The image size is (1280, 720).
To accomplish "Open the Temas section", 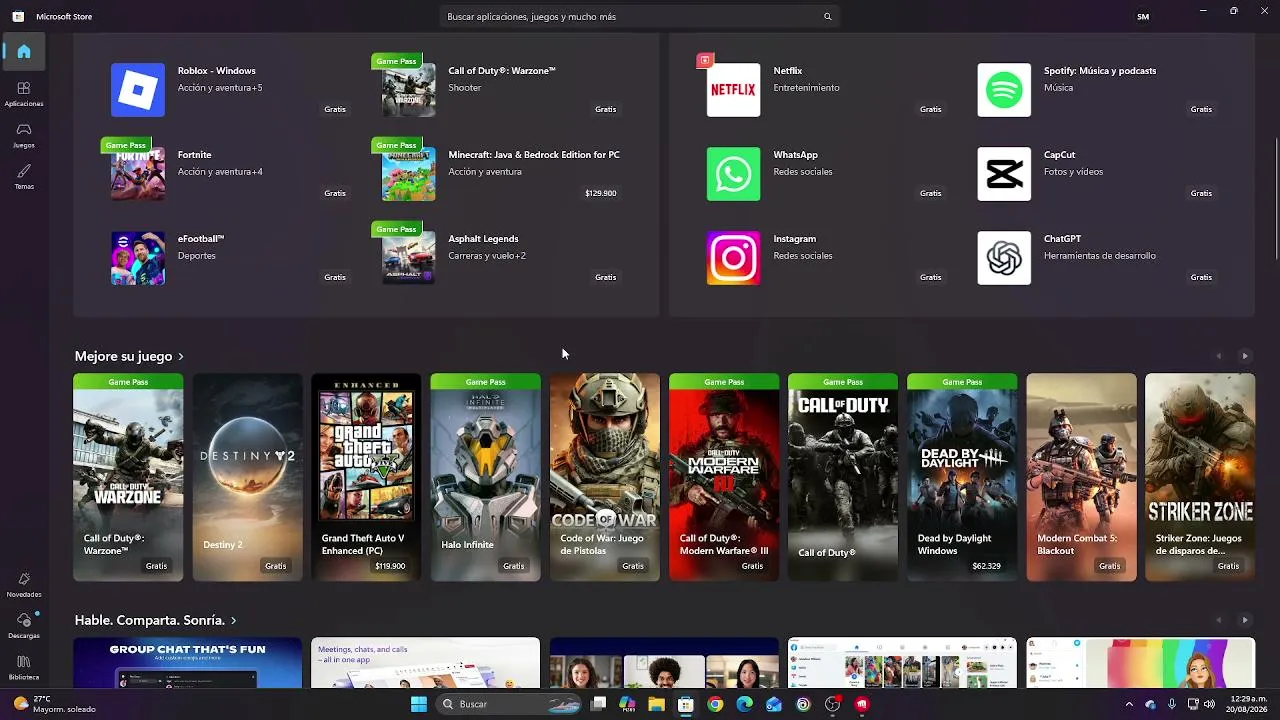I will pos(24,177).
